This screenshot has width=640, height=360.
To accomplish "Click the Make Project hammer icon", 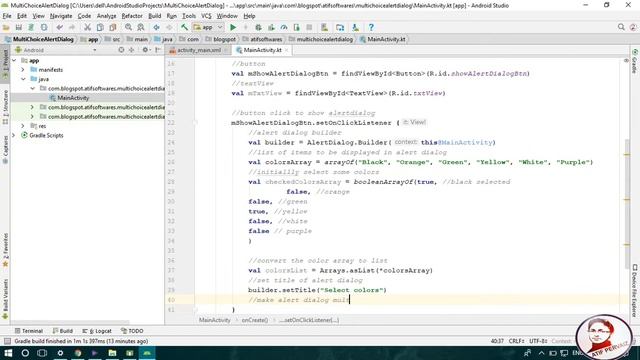I will (x=184, y=27).
